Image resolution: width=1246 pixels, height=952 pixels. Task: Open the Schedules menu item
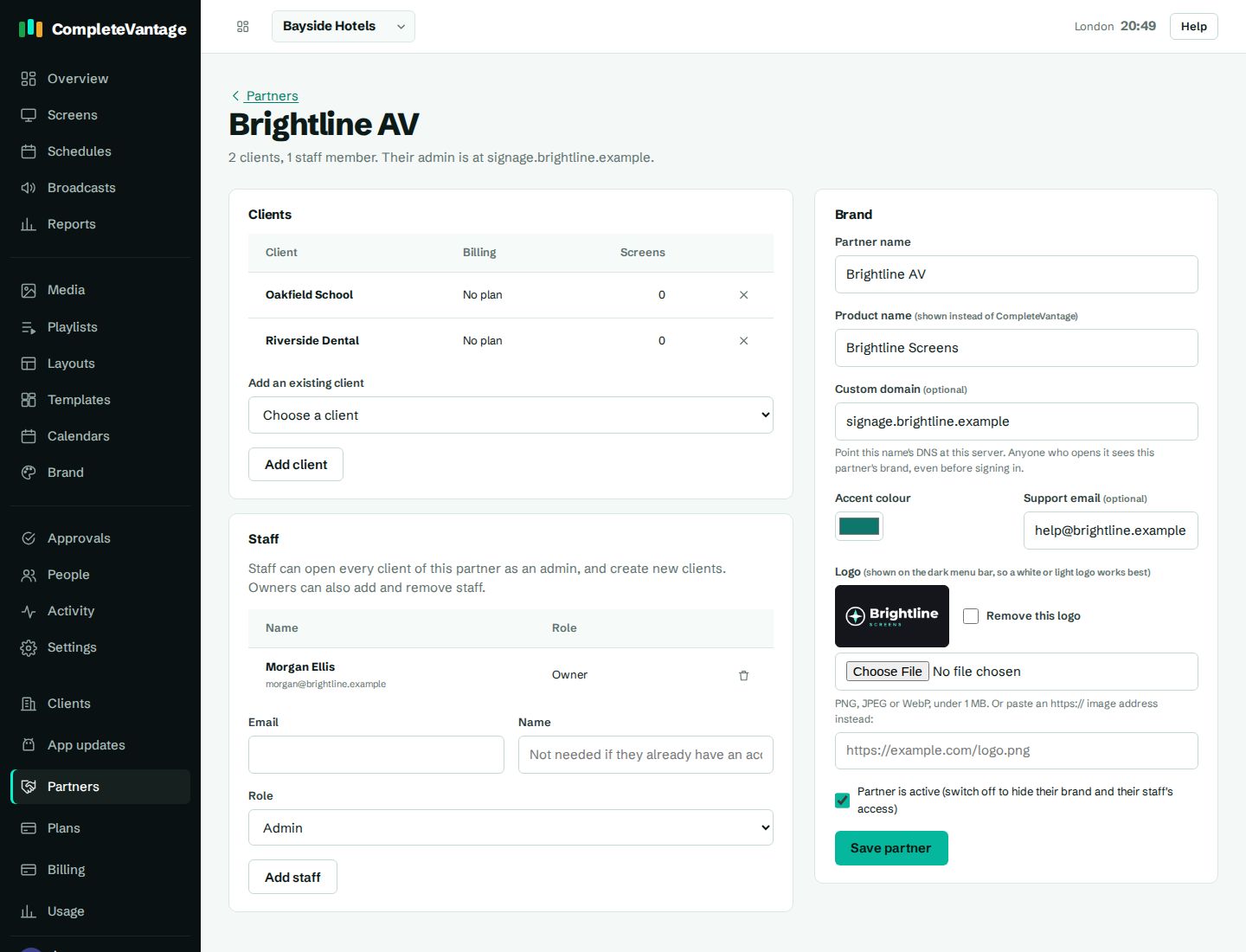[x=100, y=151]
